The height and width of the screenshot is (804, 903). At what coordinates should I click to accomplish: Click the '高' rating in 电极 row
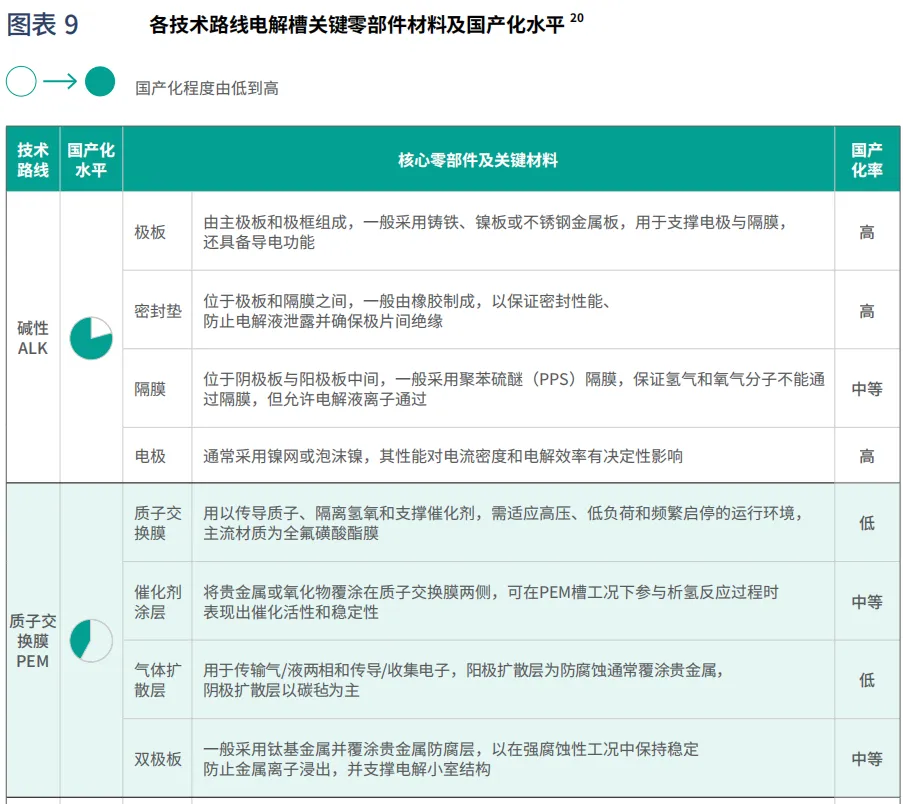point(867,456)
